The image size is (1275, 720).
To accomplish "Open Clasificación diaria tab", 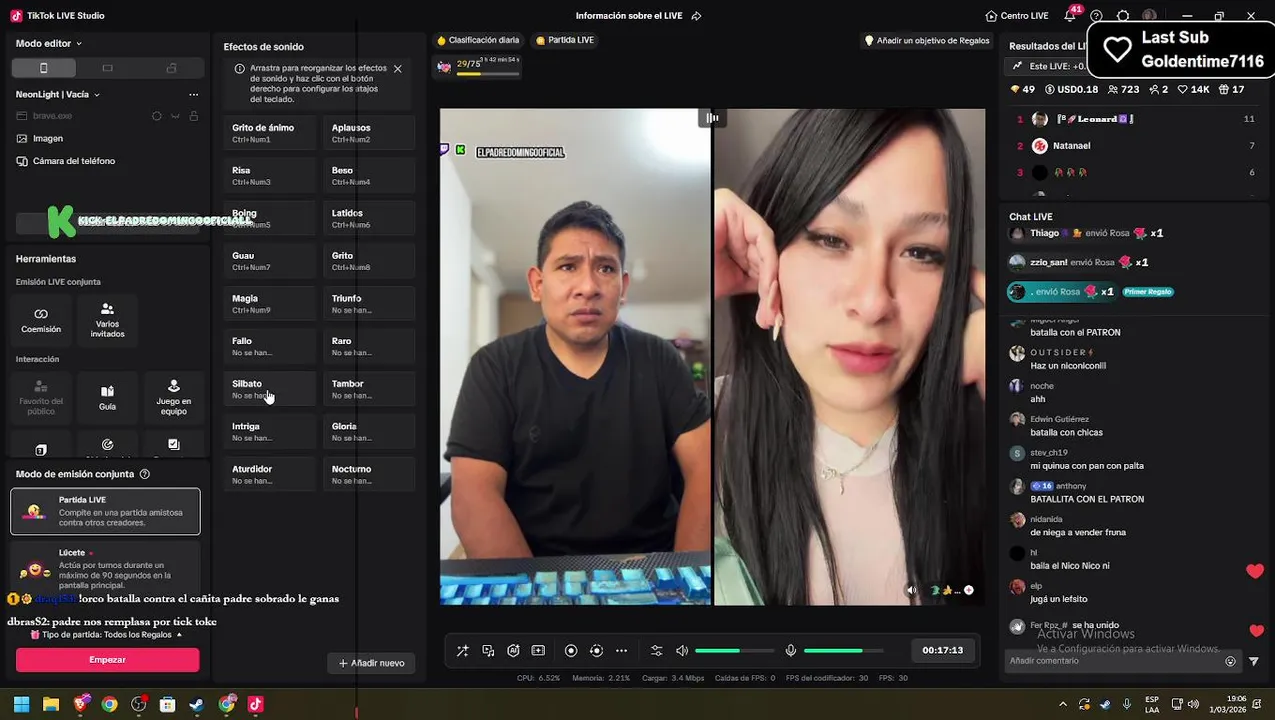I will coord(478,40).
